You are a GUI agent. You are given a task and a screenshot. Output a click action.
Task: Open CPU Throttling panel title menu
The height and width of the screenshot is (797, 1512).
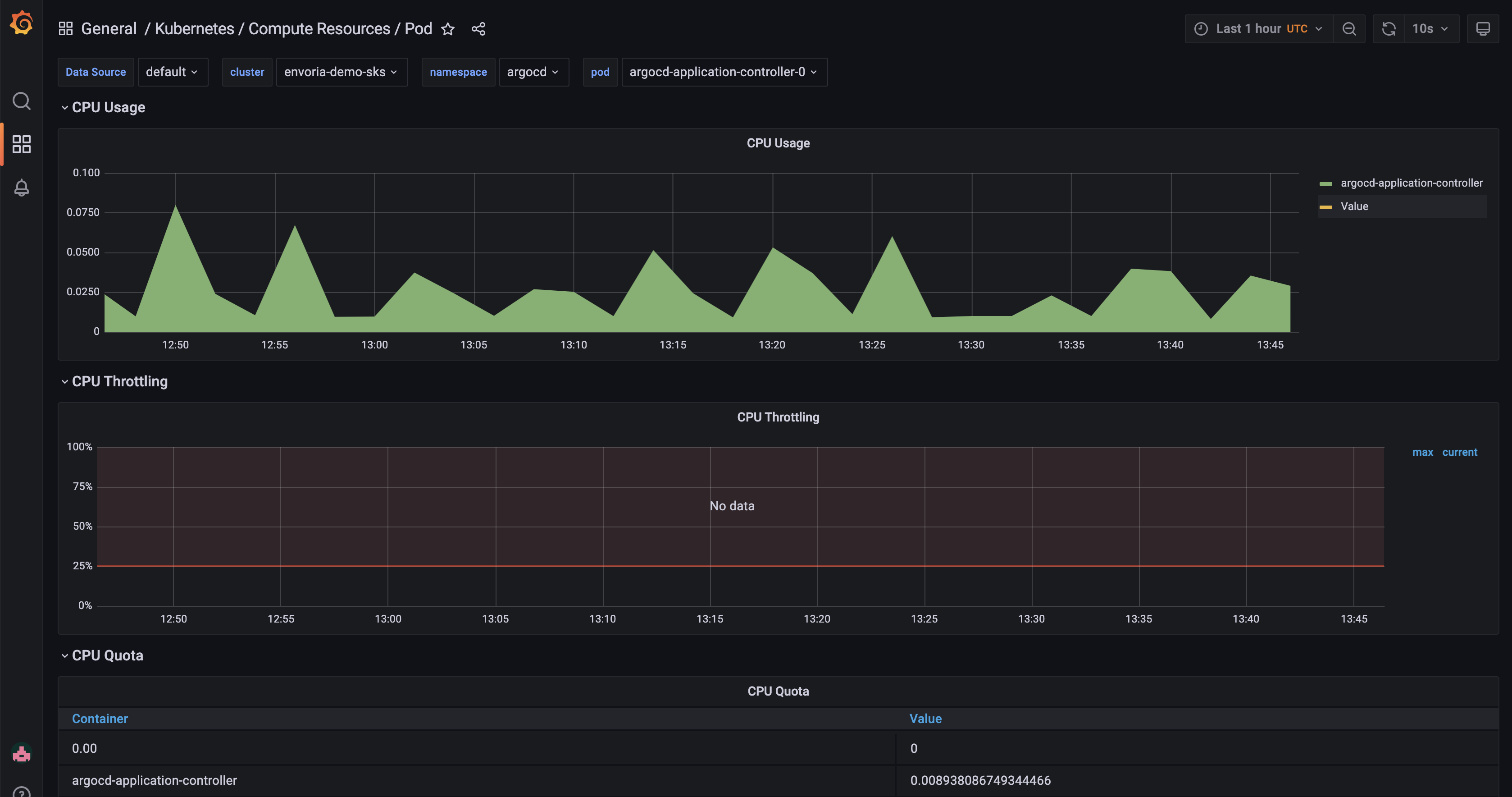778,417
